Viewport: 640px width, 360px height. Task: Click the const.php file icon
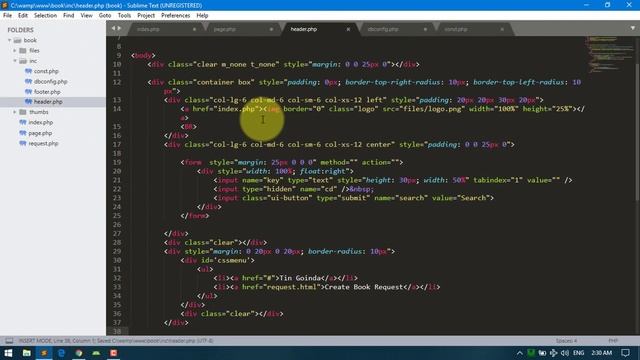[x=28, y=71]
